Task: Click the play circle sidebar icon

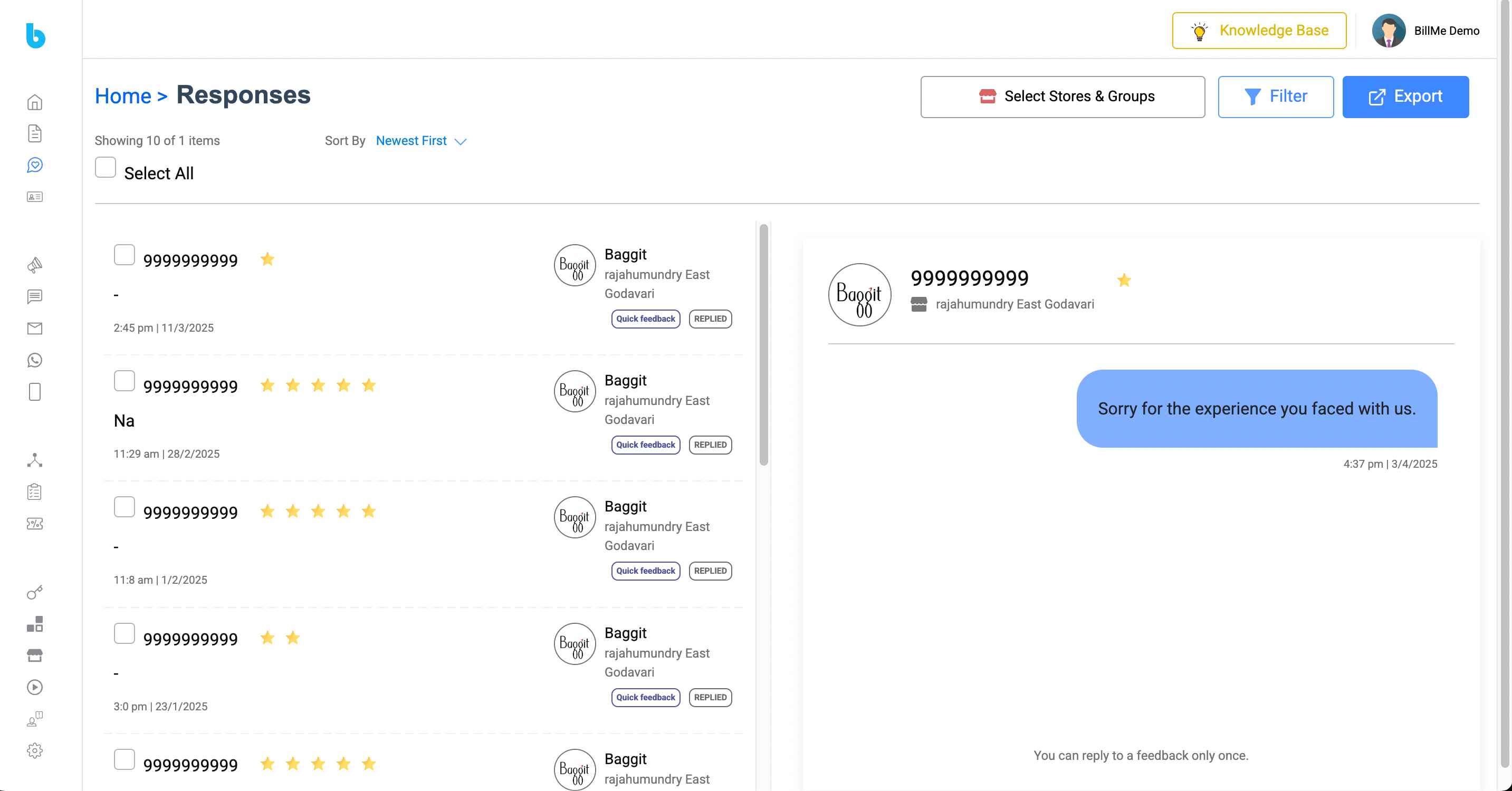Action: pyautogui.click(x=35, y=687)
